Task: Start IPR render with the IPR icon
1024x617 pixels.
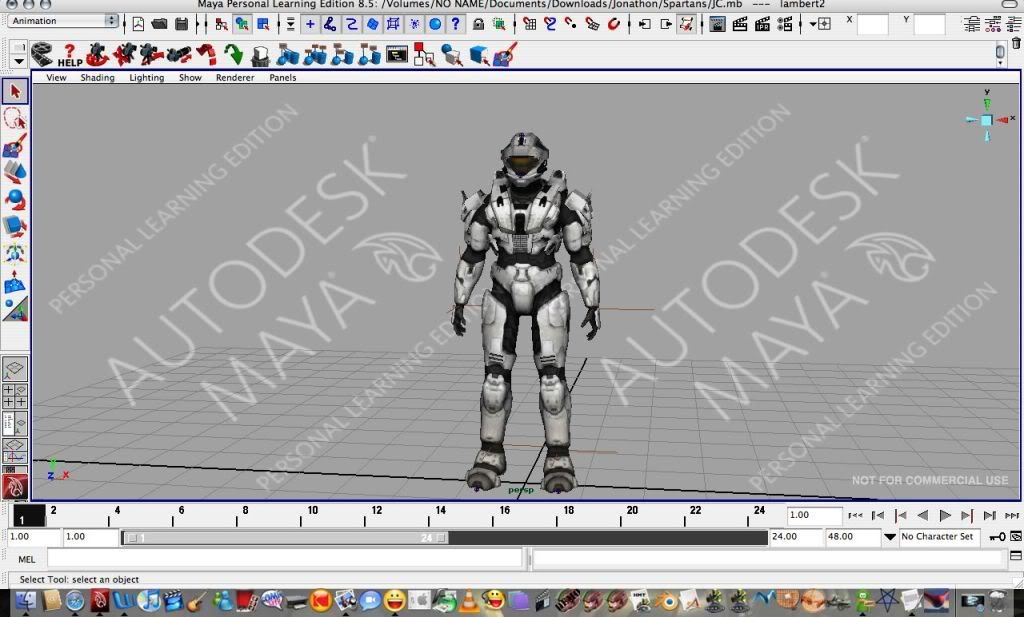Action: (762, 25)
